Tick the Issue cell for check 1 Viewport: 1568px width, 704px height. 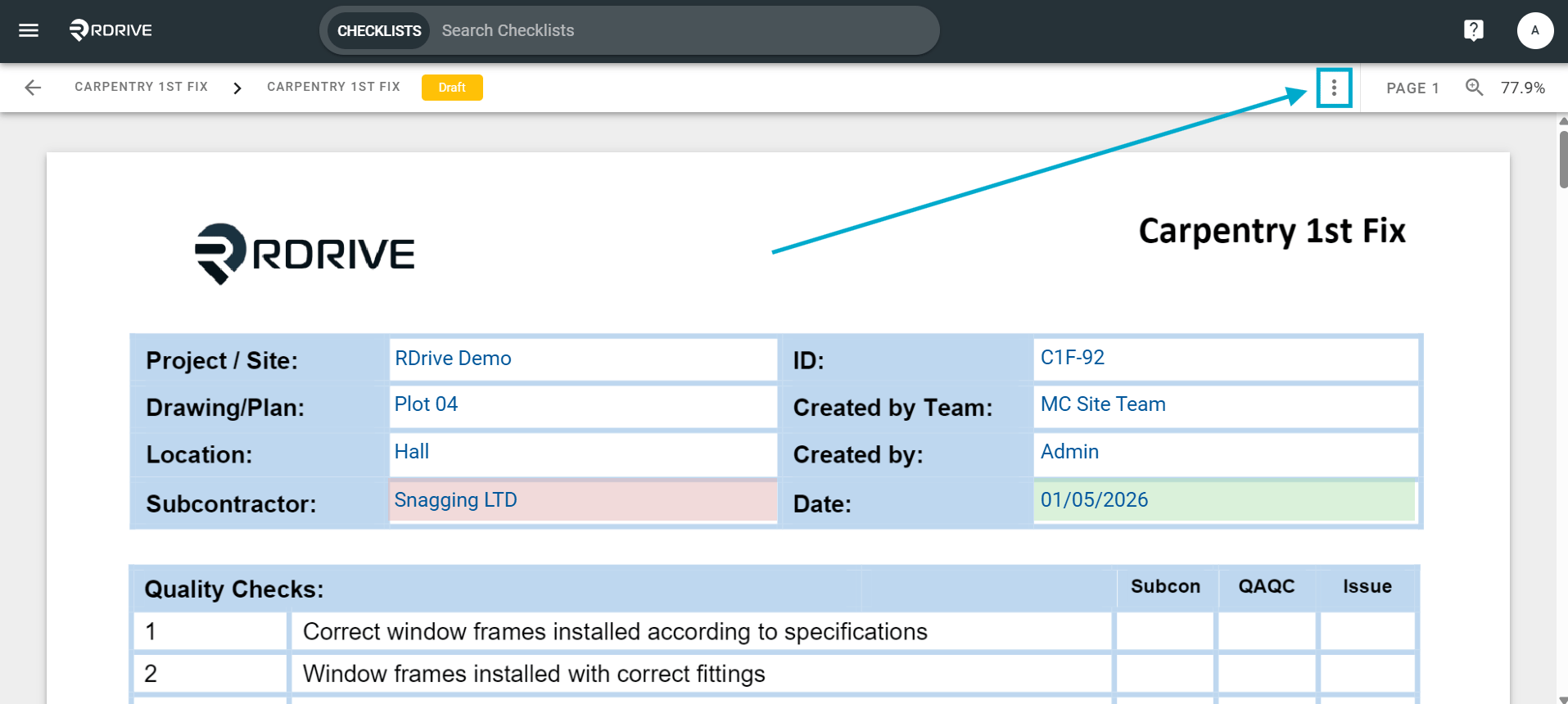click(x=1367, y=631)
